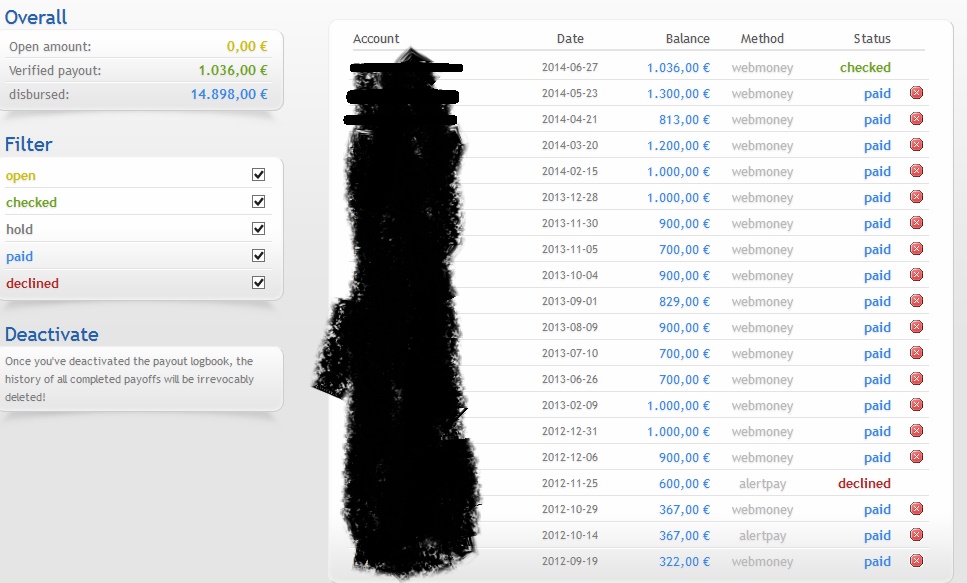
Task: Delete the 2013-07-10 payout entry
Action: (x=916, y=353)
